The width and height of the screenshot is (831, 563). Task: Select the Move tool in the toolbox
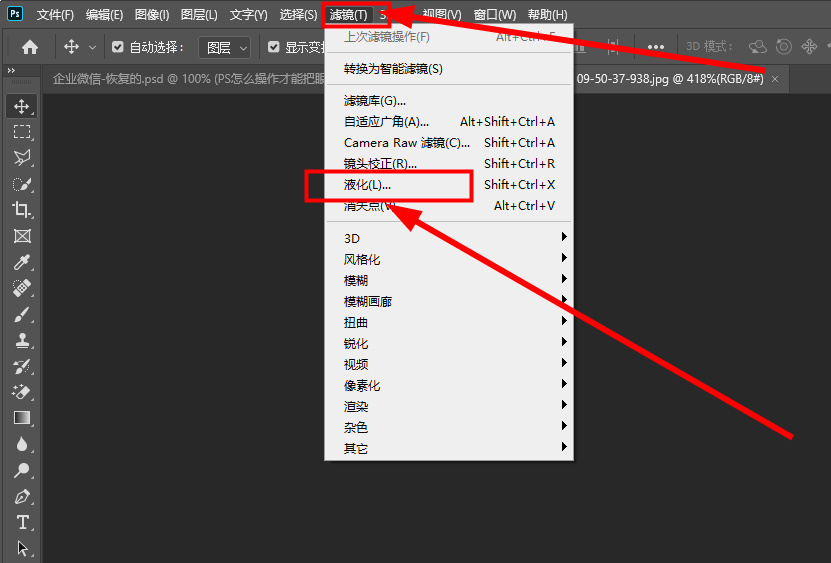click(x=22, y=106)
